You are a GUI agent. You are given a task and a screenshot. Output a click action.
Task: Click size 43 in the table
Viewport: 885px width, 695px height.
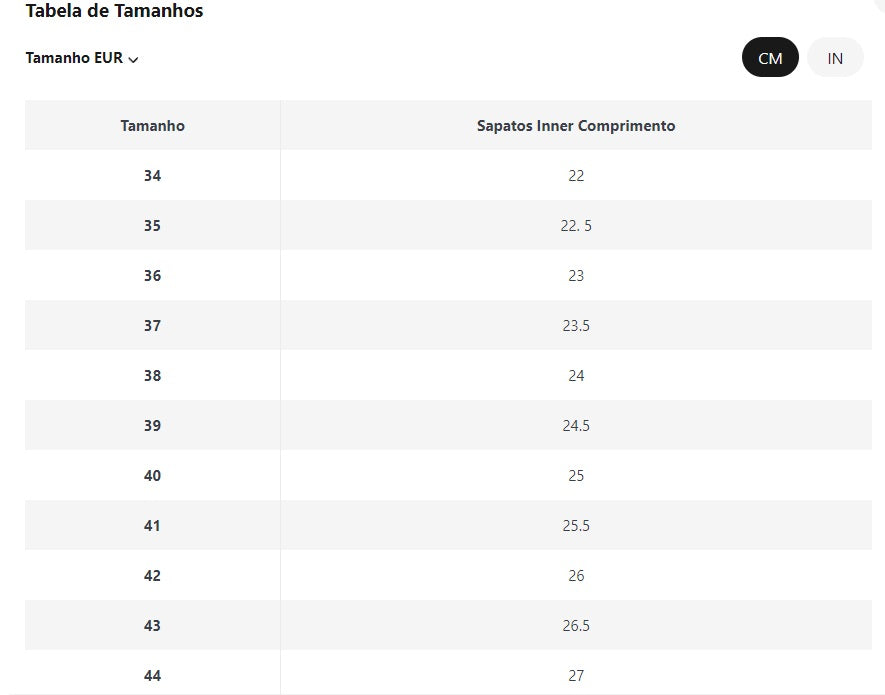pyautogui.click(x=152, y=626)
